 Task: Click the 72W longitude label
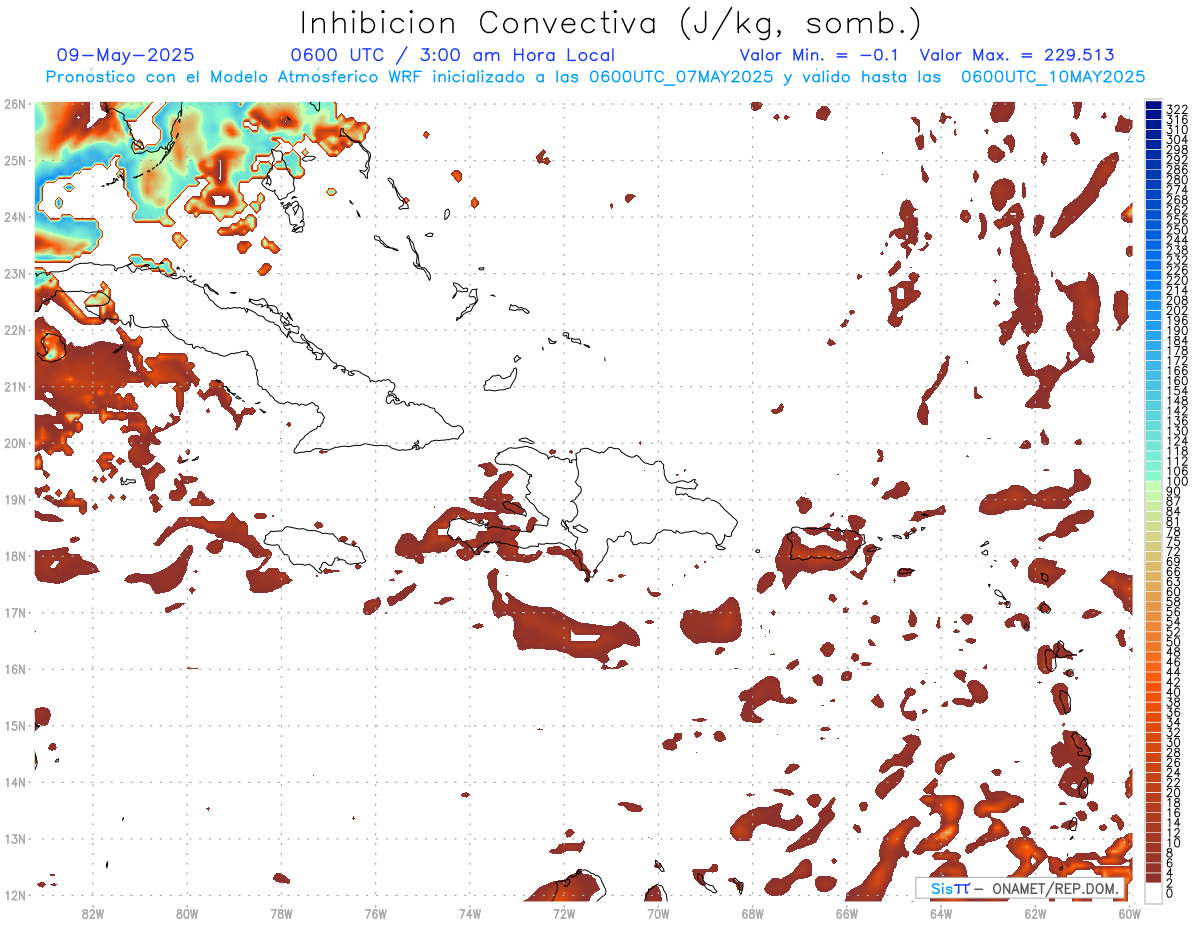point(564,913)
